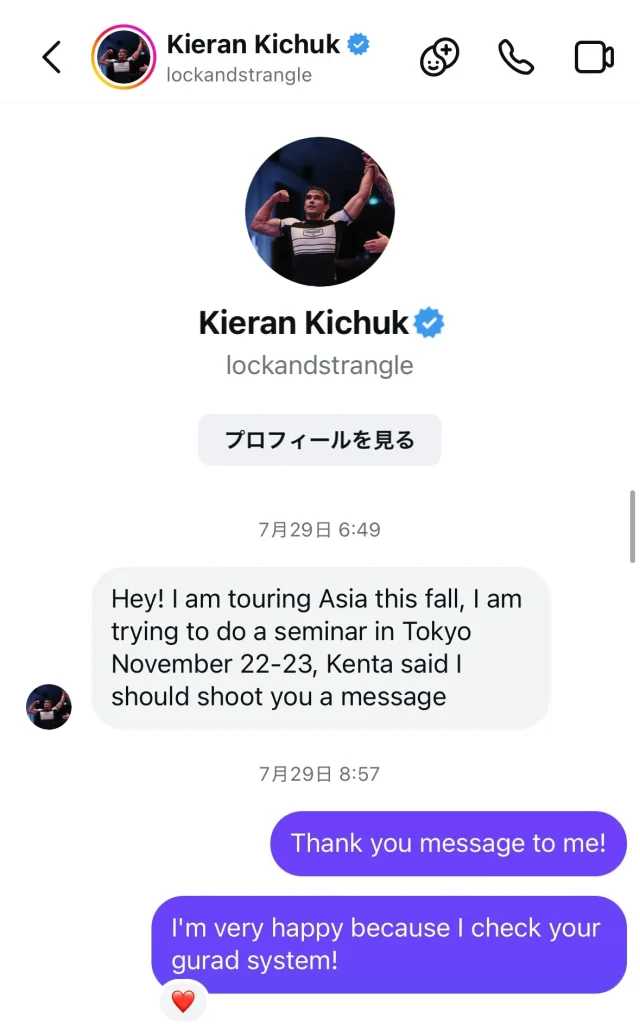Start an audio call with Kieran
The height and width of the screenshot is (1024, 640).
[x=516, y=57]
